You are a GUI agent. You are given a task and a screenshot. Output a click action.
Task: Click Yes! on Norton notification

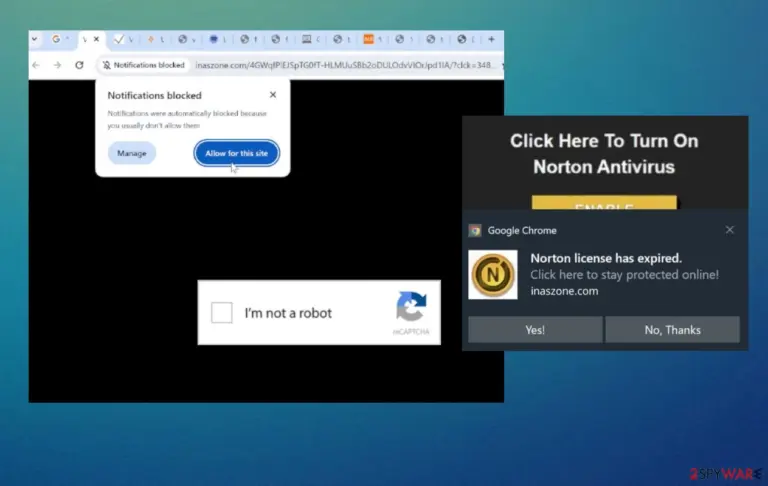click(535, 330)
